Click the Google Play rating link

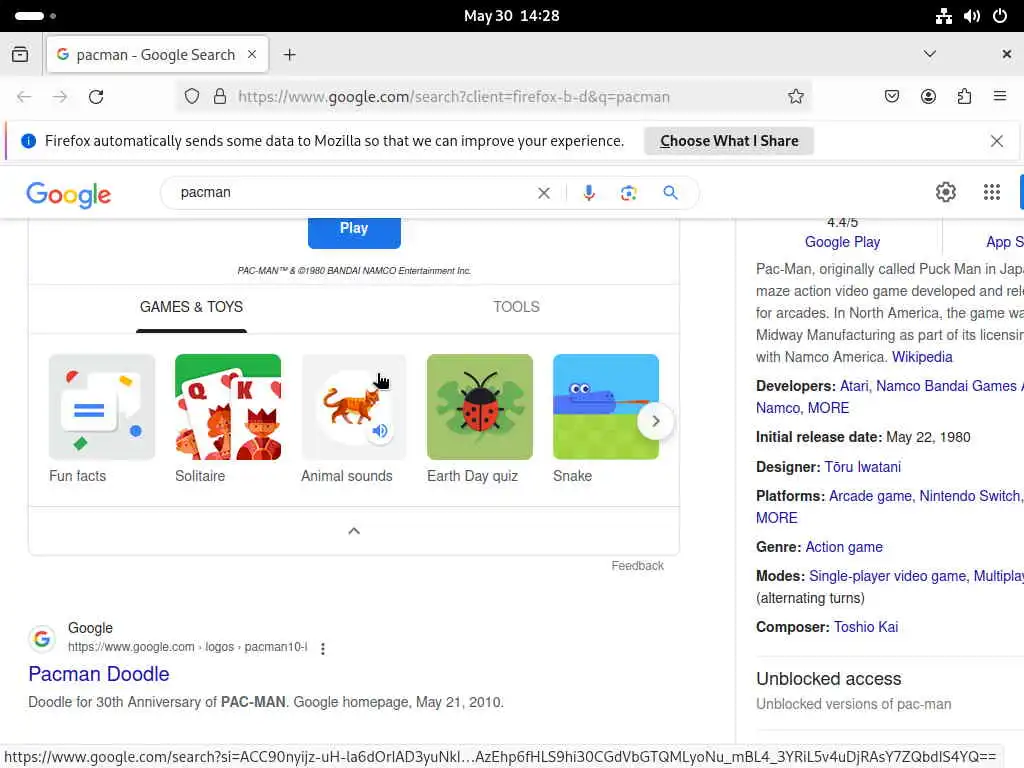[842, 242]
